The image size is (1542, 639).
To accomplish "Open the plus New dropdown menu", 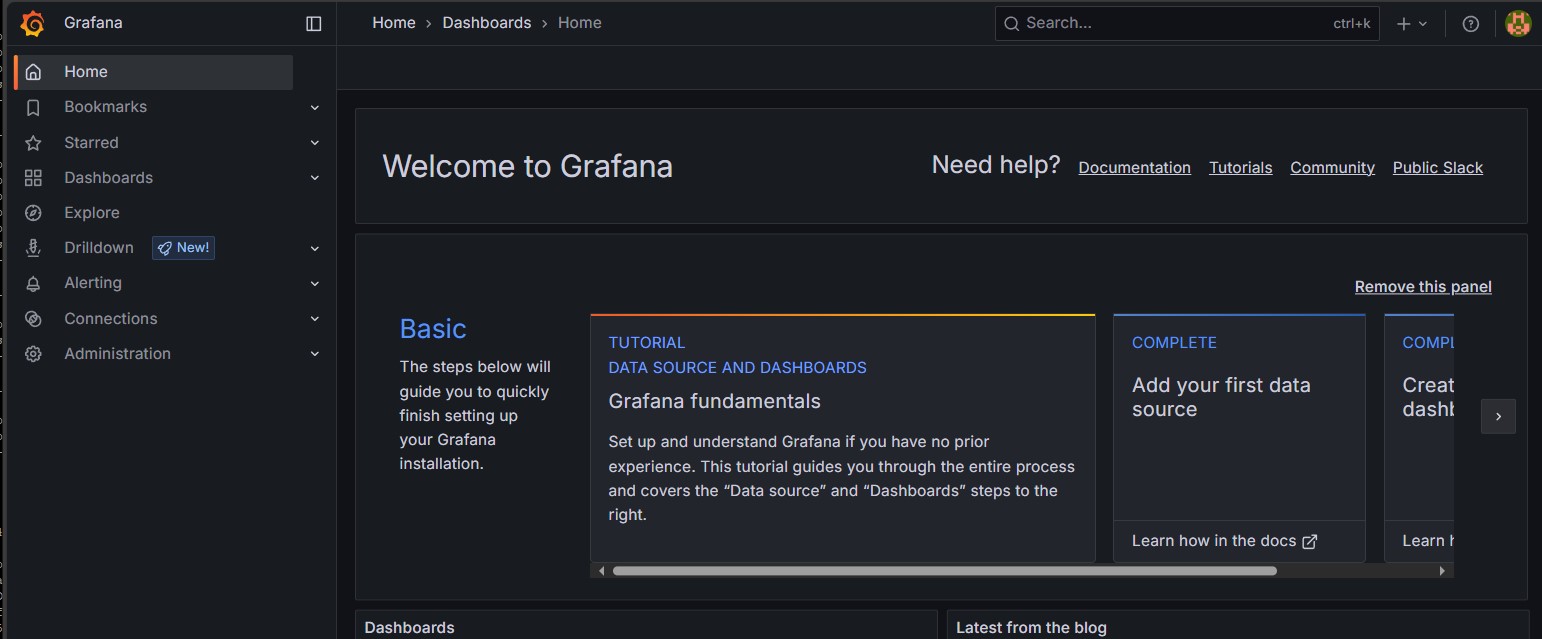I will (1412, 24).
